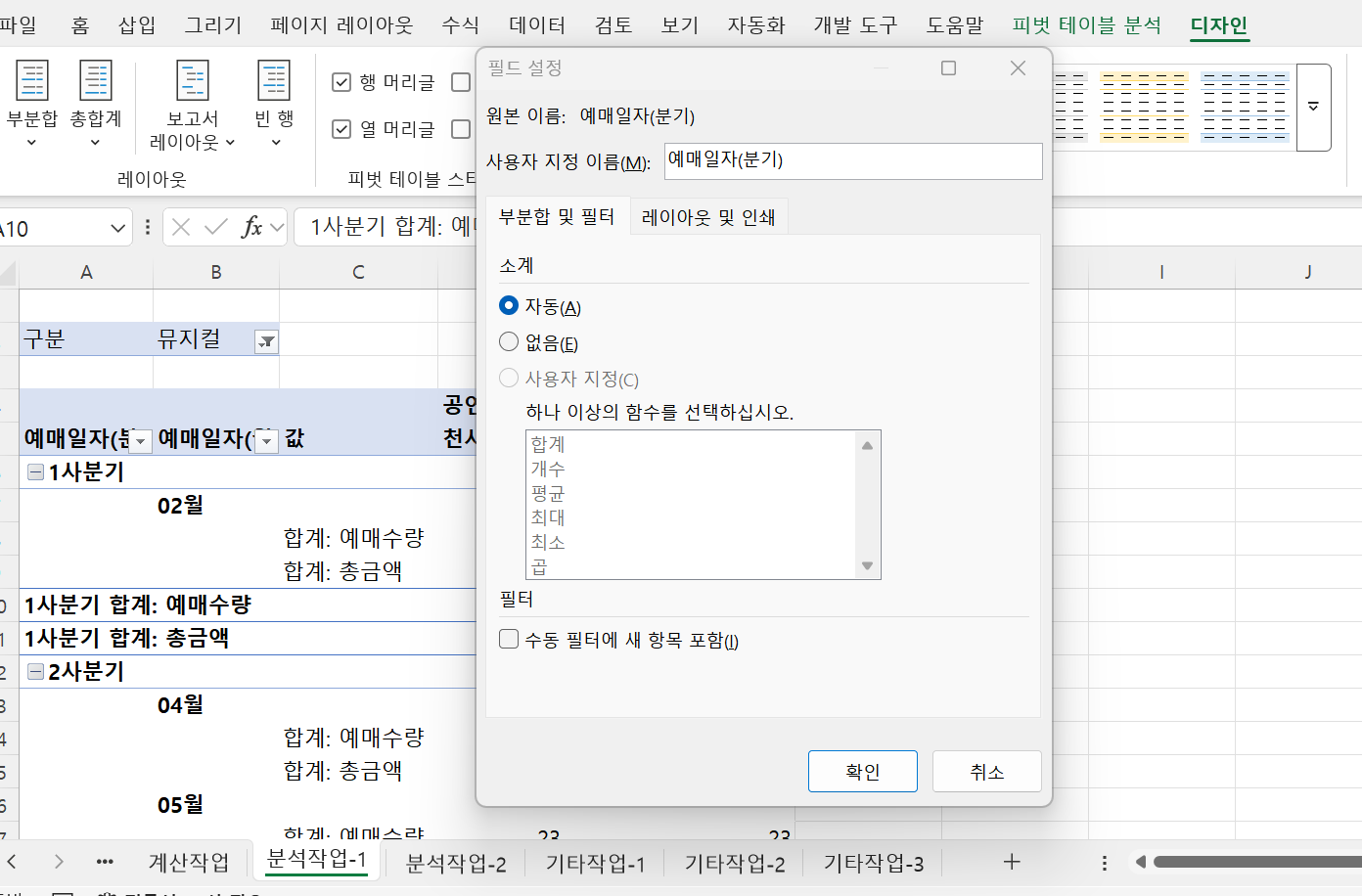
Task: Click the 확인 button
Action: 862,772
